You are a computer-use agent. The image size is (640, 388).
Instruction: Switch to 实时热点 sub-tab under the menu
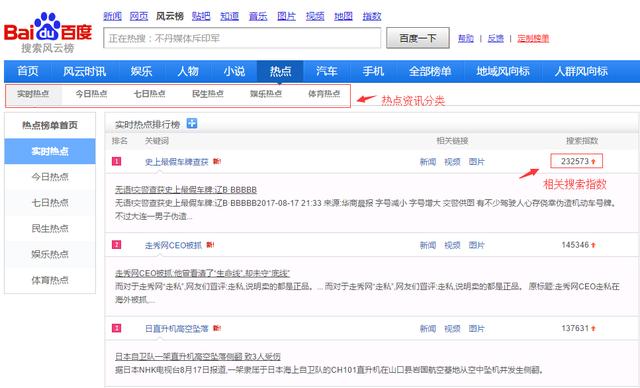pos(33,94)
